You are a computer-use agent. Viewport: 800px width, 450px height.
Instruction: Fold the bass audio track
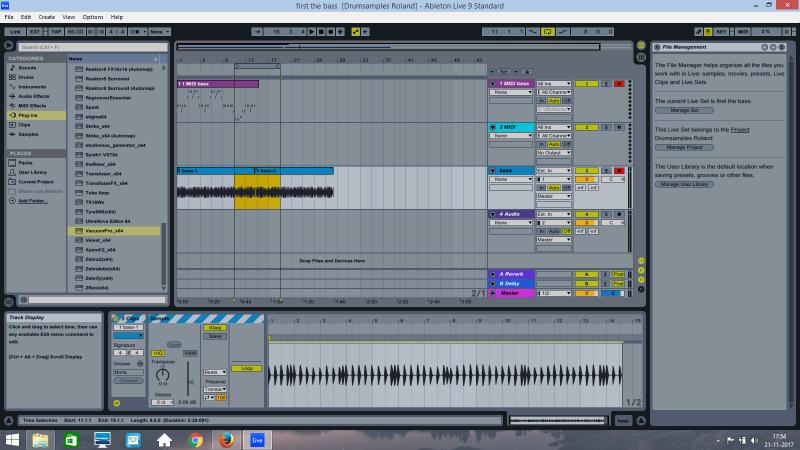[x=493, y=170]
